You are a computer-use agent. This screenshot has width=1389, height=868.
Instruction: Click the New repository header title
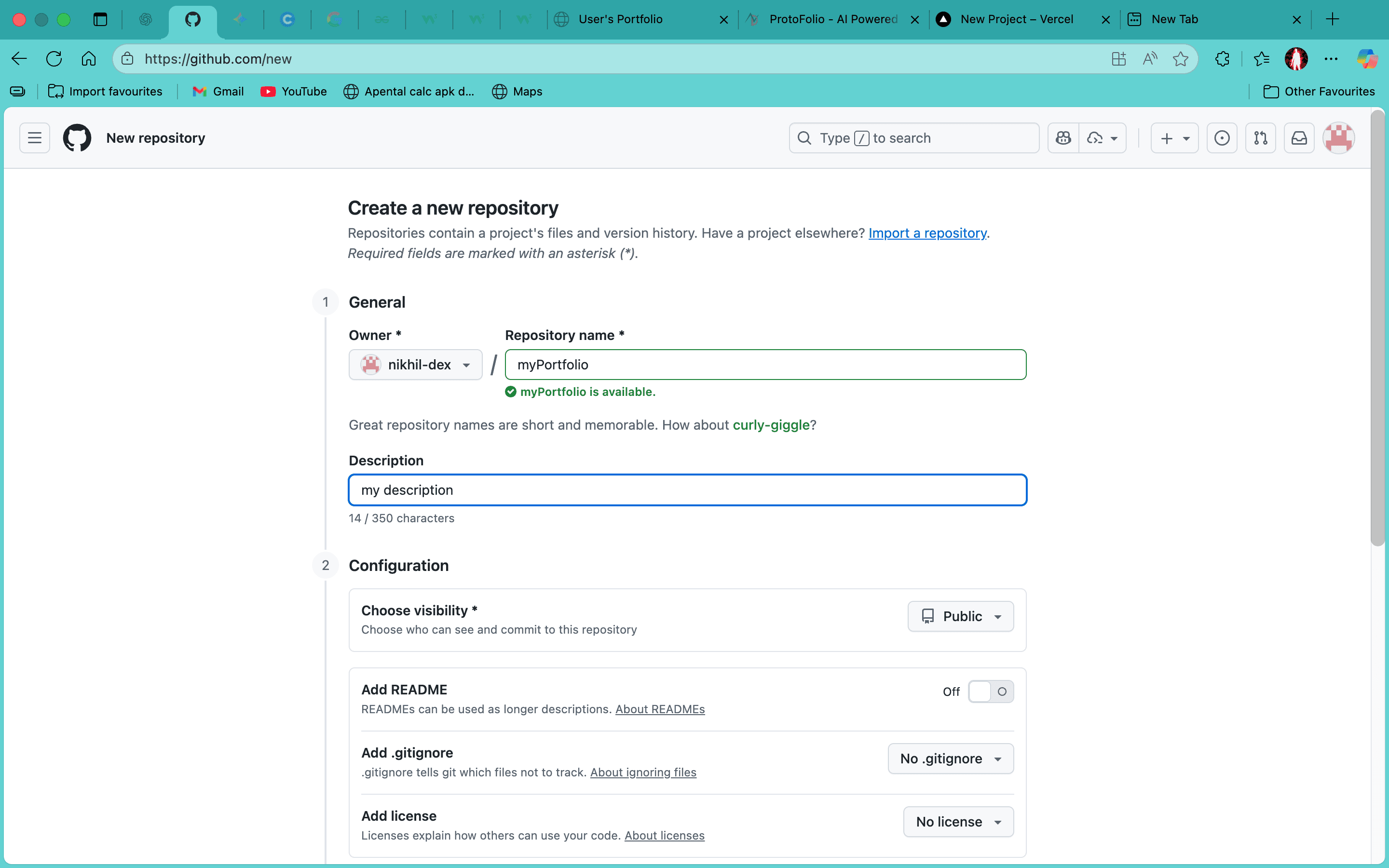click(156, 138)
